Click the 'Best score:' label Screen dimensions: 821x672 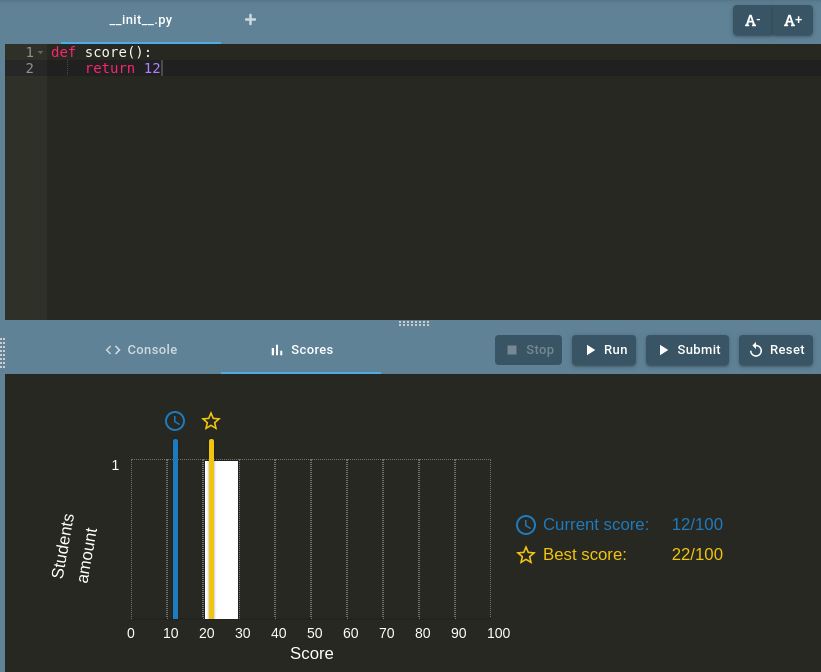click(x=584, y=554)
